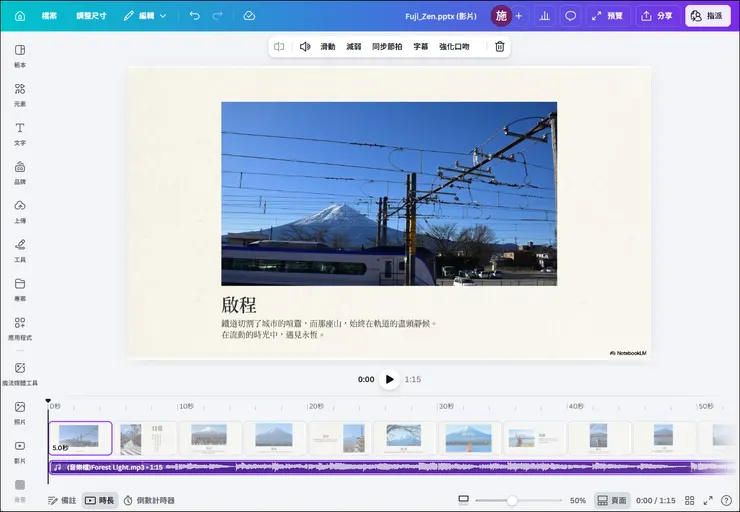Open the 倒數計時器 countdown timer

tap(149, 500)
